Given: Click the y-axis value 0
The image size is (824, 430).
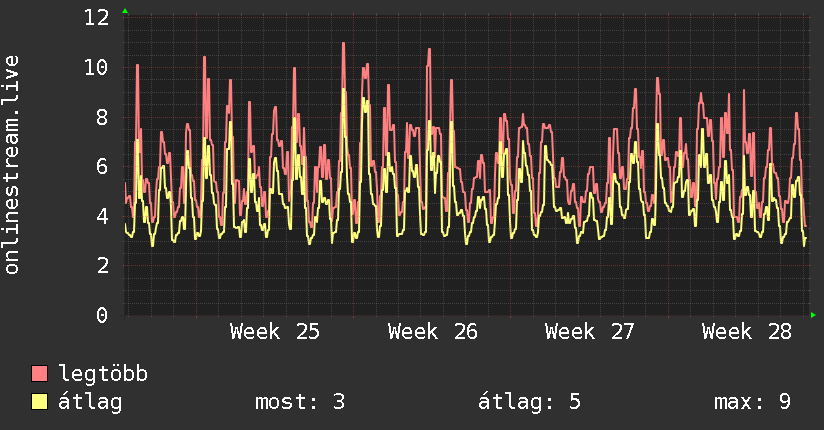Looking at the screenshot, I should 102,315.
